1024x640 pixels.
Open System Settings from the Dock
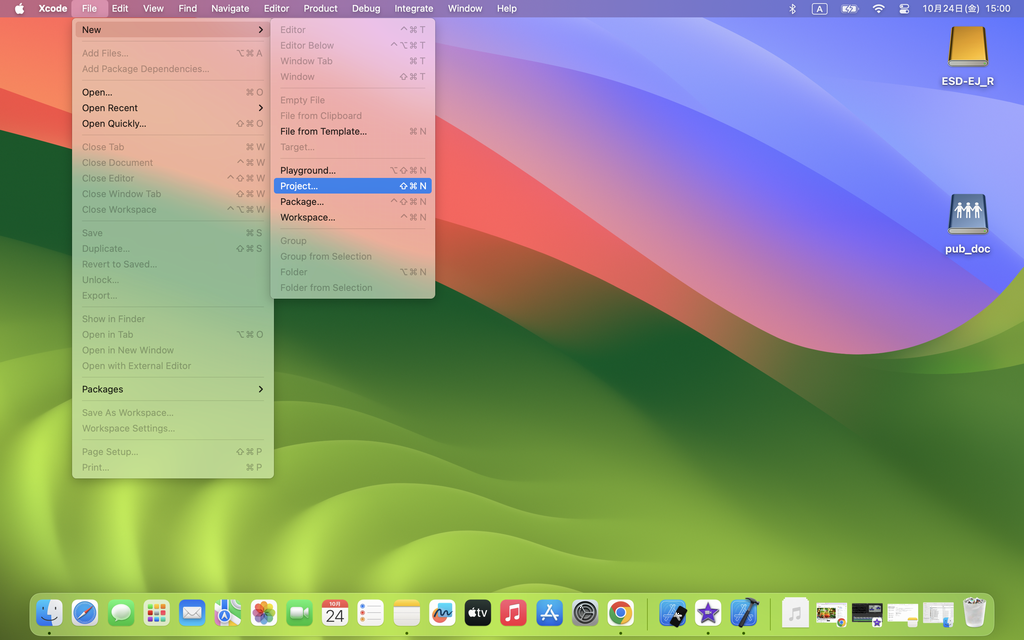pos(584,612)
